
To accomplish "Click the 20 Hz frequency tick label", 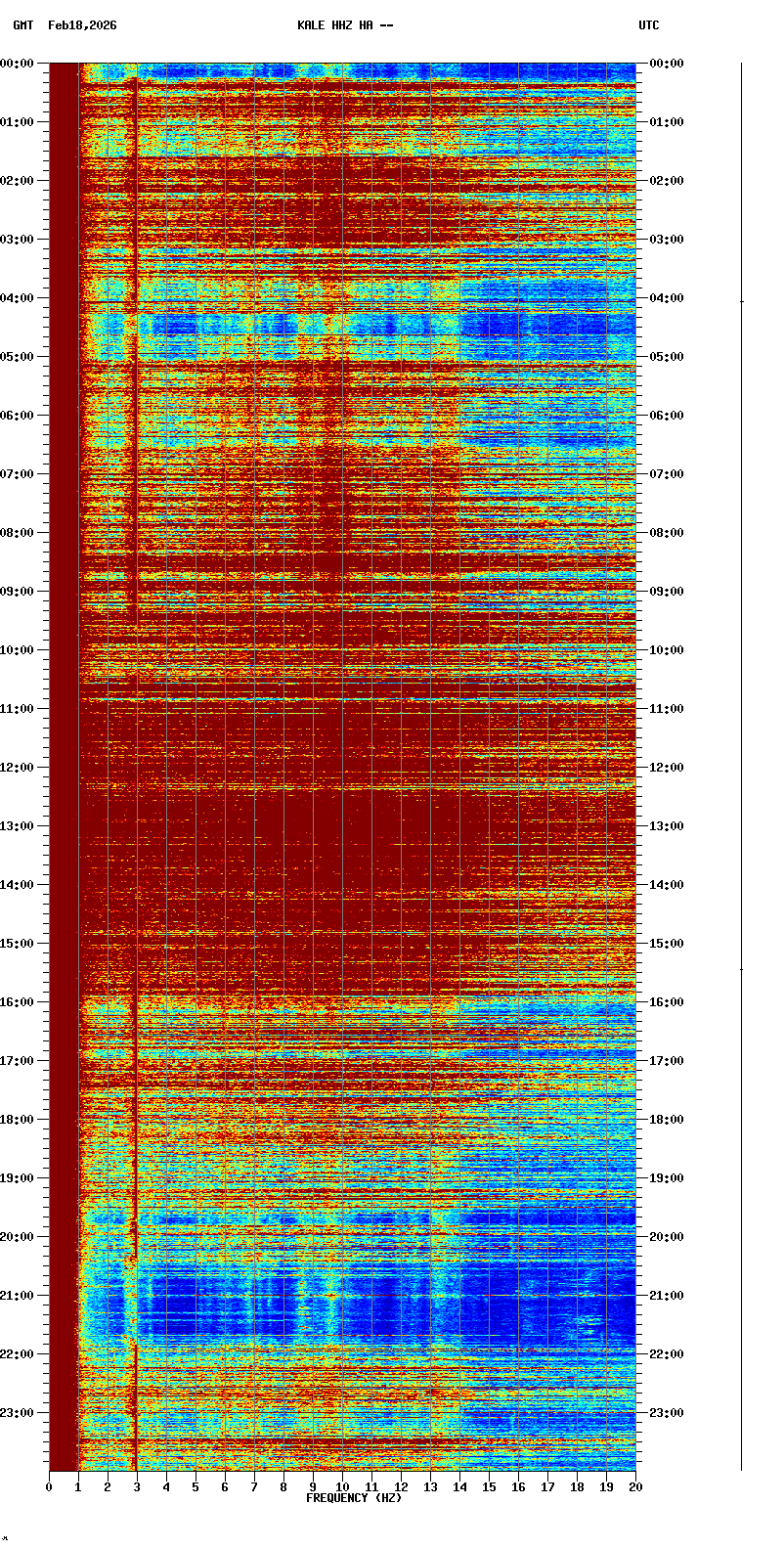I will tap(635, 1487).
